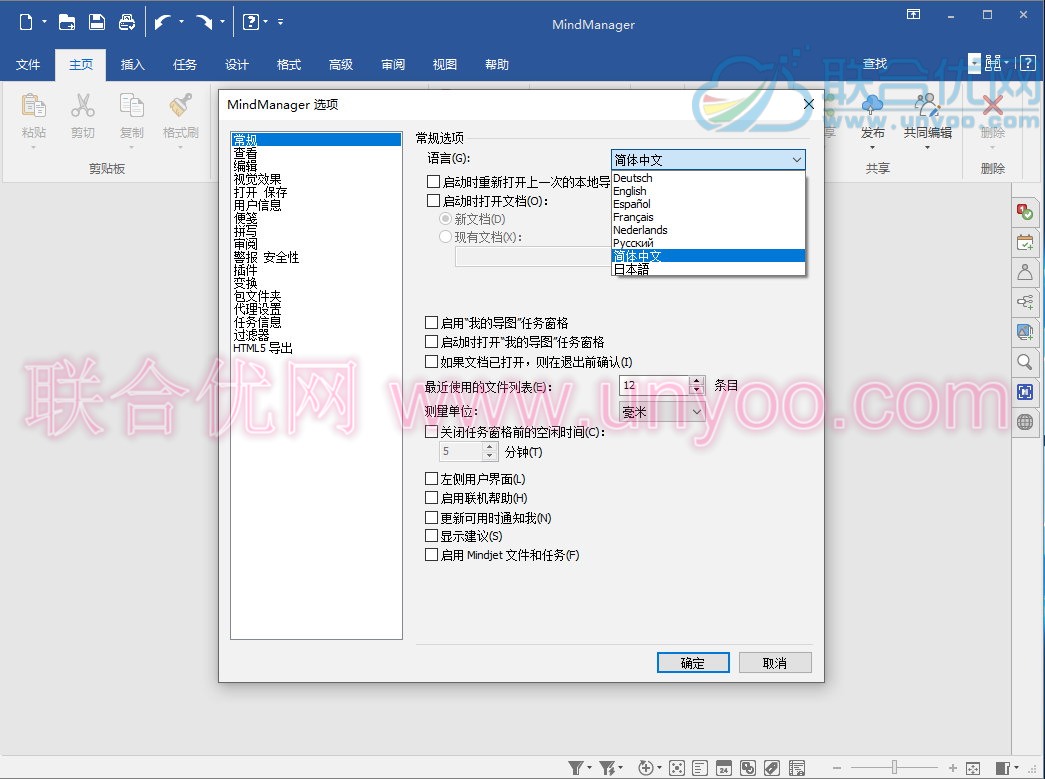Open the globe browser icon in right sidebar
Image resolution: width=1045 pixels, height=779 pixels.
(1025, 422)
